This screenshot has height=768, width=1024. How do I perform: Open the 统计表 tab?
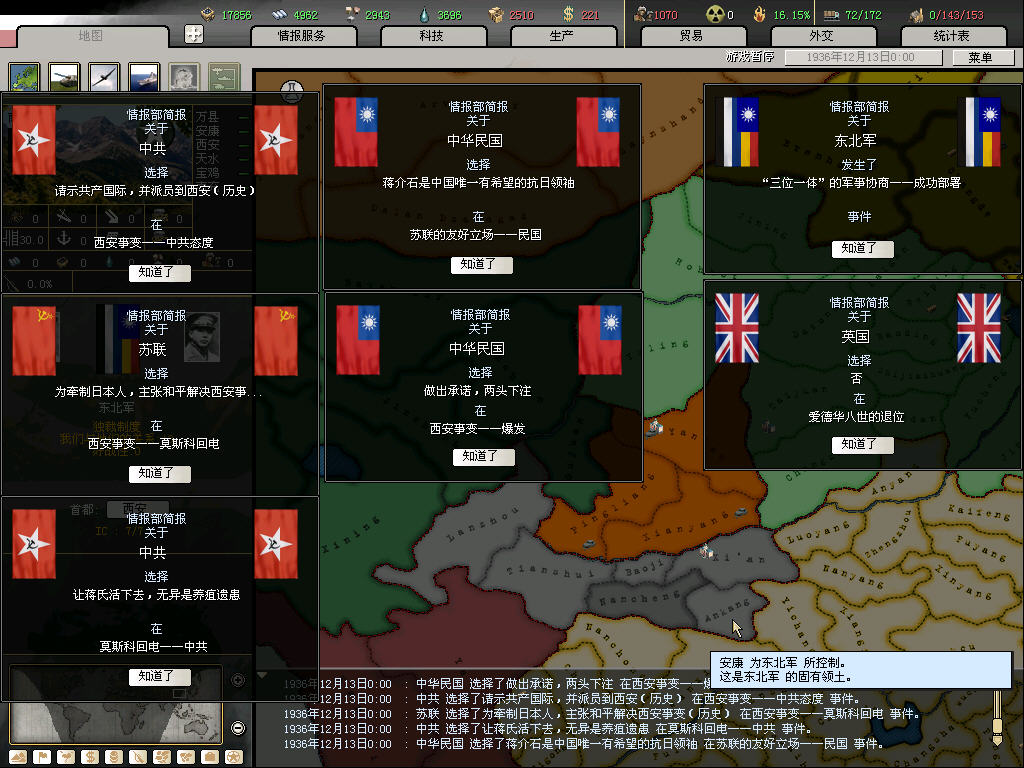[952, 36]
